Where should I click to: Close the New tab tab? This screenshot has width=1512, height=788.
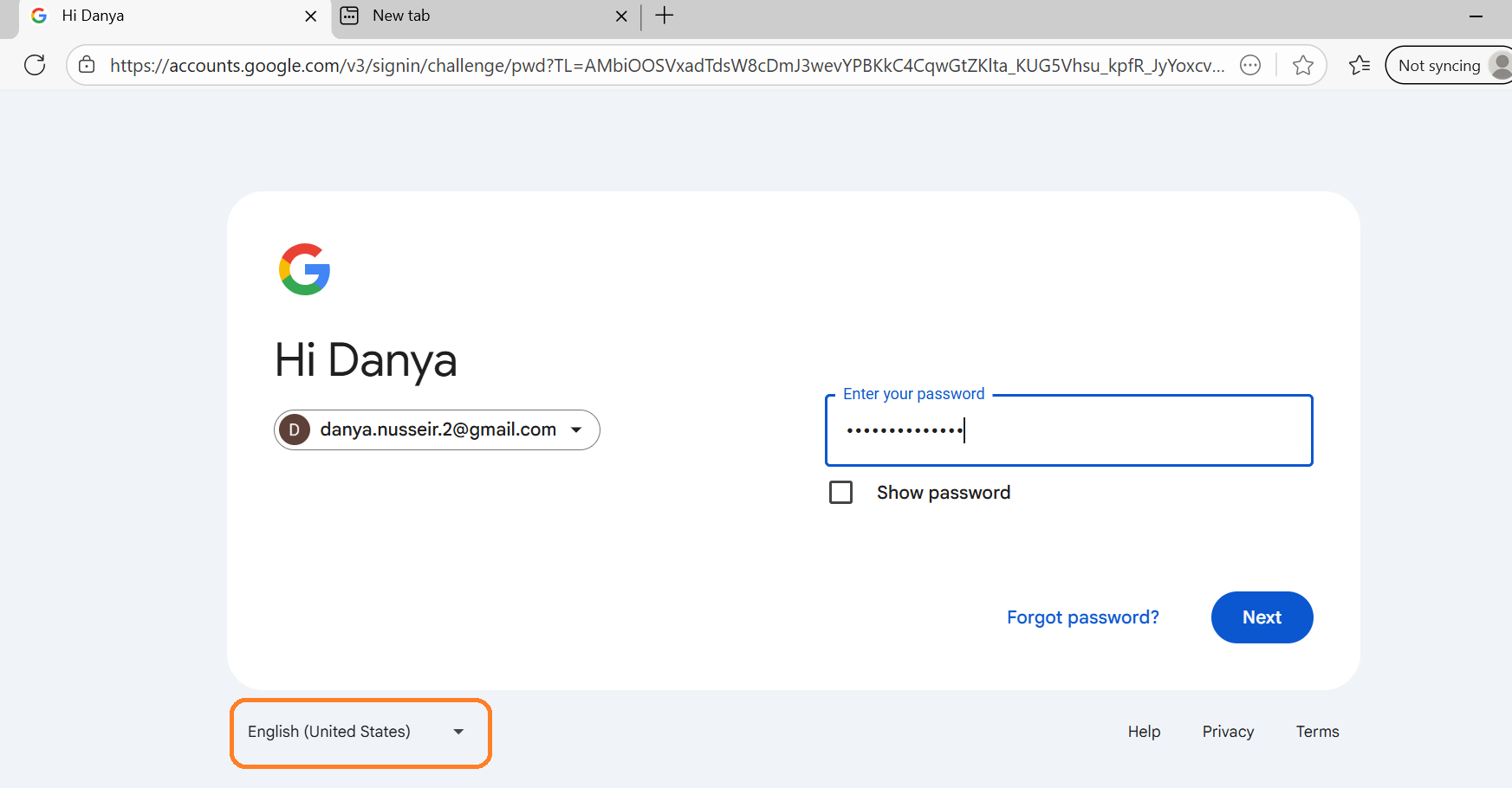[621, 16]
